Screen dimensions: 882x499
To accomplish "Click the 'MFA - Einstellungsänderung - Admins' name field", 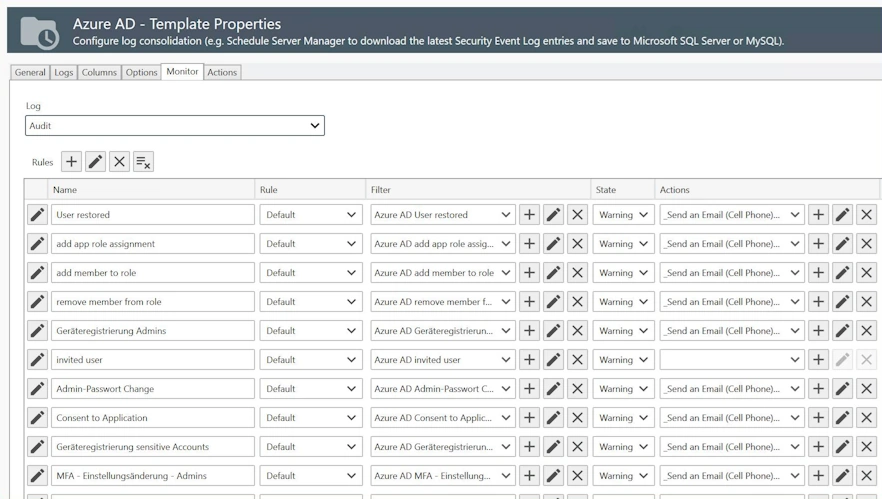I will pyautogui.click(x=152, y=475).
